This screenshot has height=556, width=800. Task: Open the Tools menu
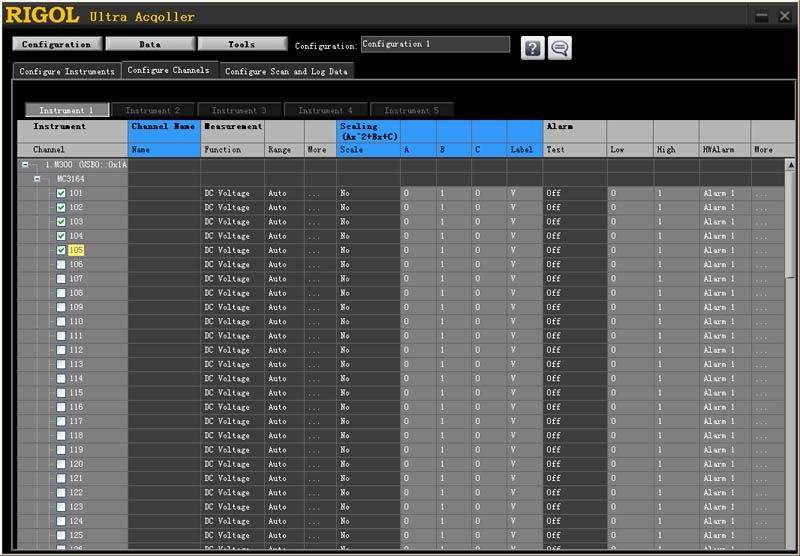pos(241,44)
